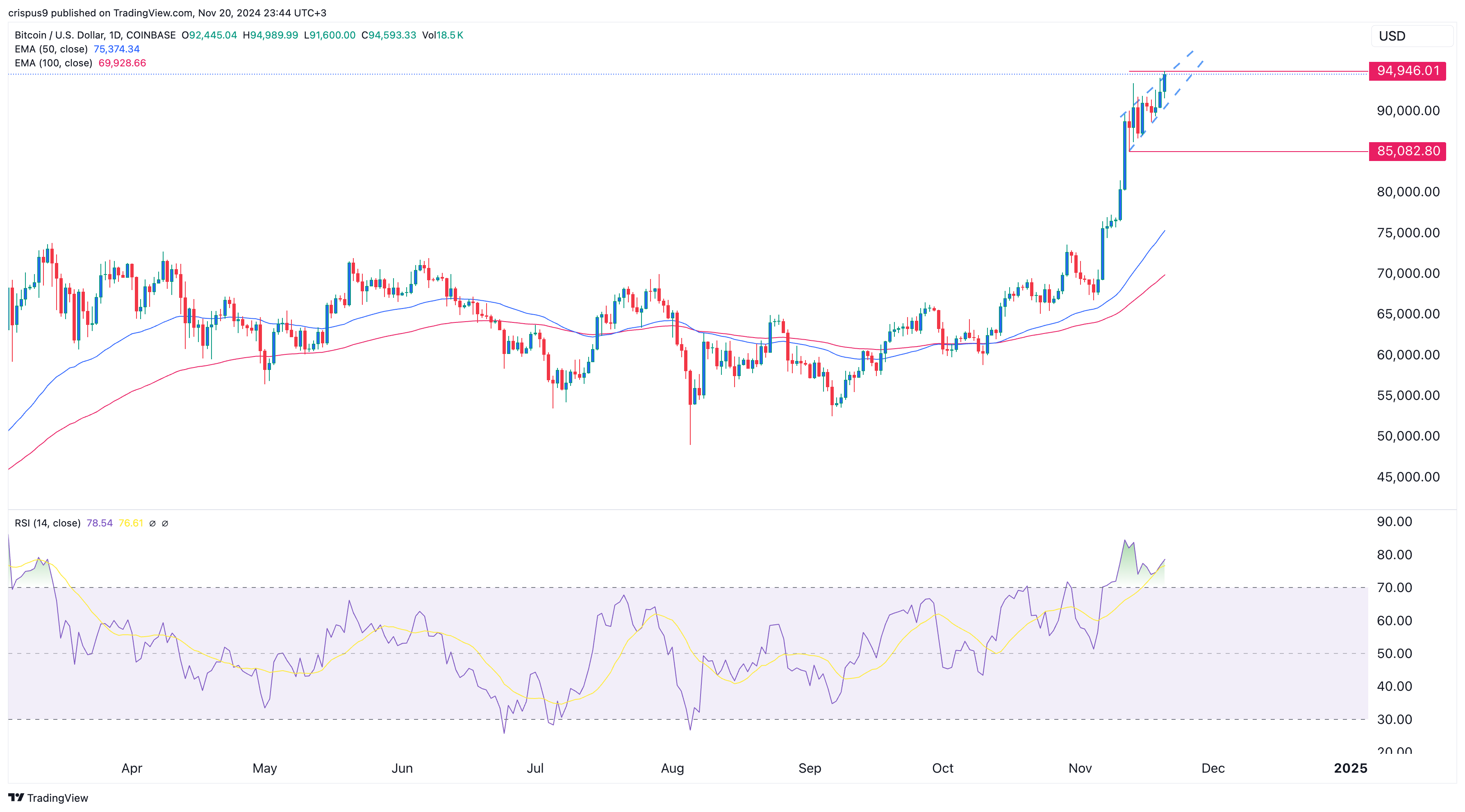The image size is (1465, 812).
Task: Click the close price C94,593.33
Action: point(389,35)
